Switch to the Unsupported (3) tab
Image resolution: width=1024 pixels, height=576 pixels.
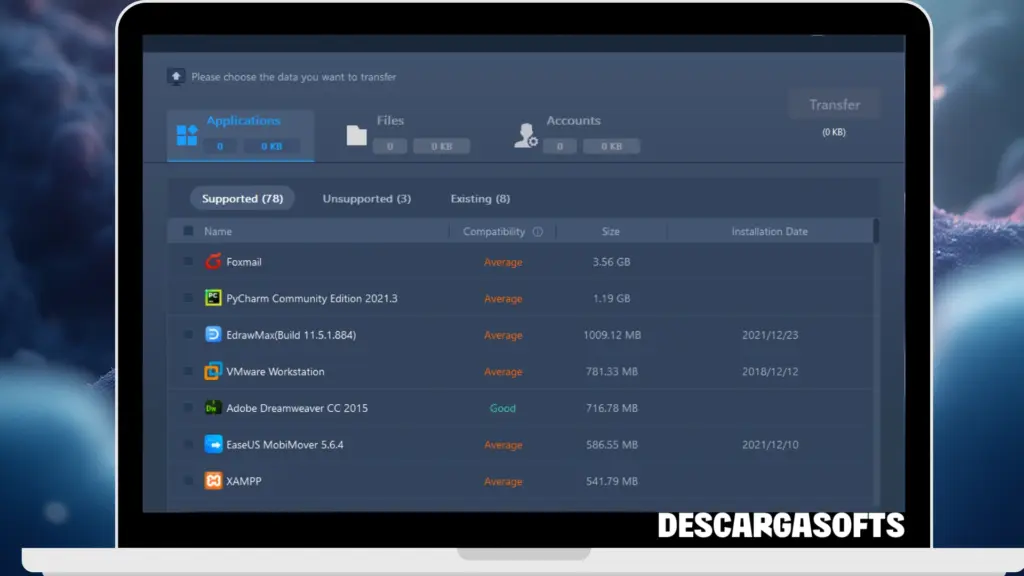[x=366, y=198]
